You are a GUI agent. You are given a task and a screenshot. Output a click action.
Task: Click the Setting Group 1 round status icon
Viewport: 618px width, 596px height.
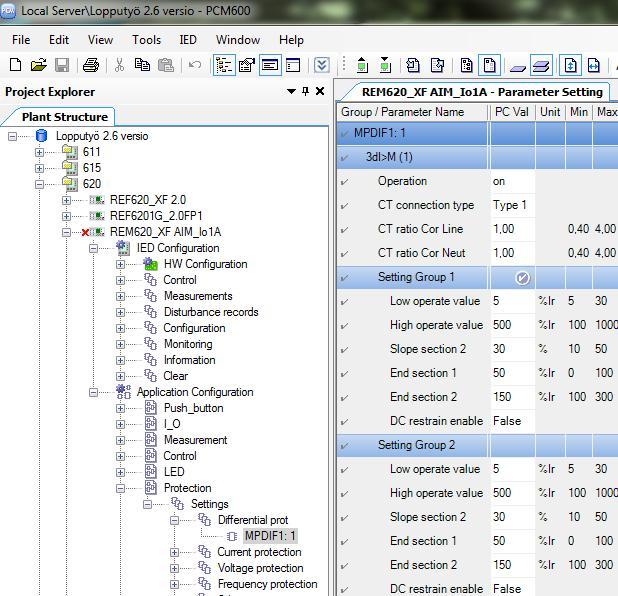click(x=522, y=278)
